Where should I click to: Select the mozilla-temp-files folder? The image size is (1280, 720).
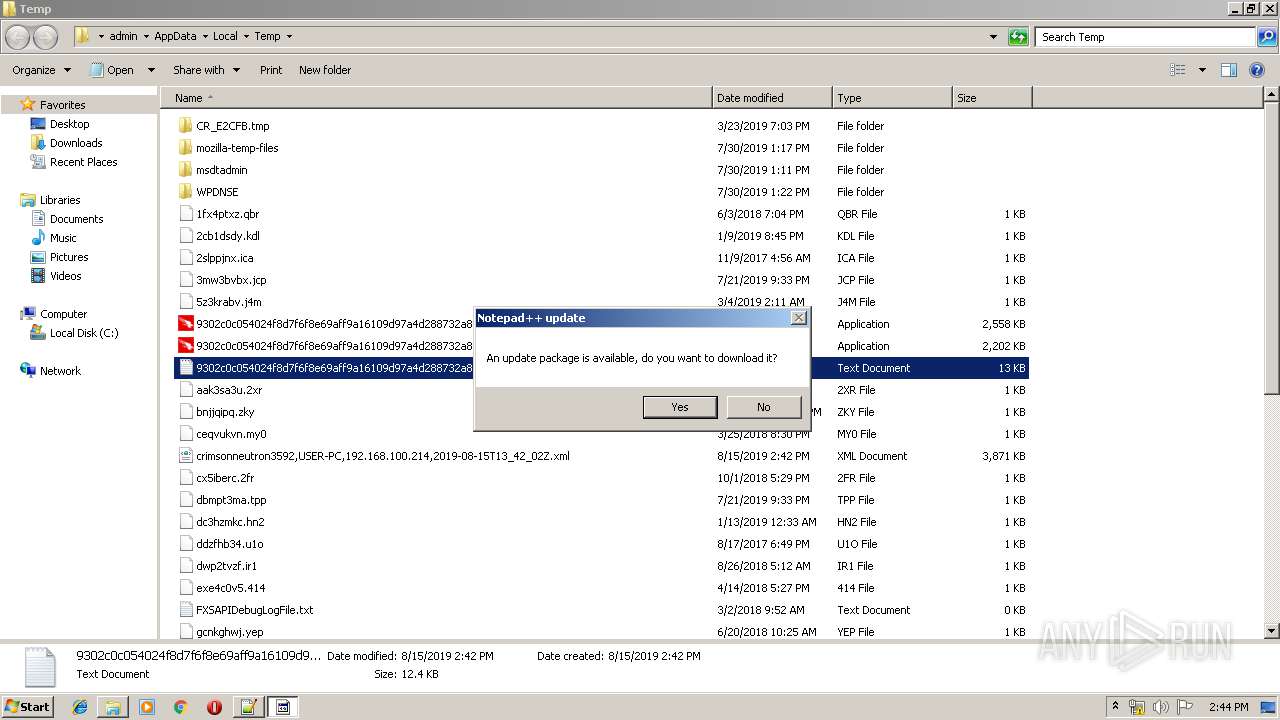[x=237, y=148]
